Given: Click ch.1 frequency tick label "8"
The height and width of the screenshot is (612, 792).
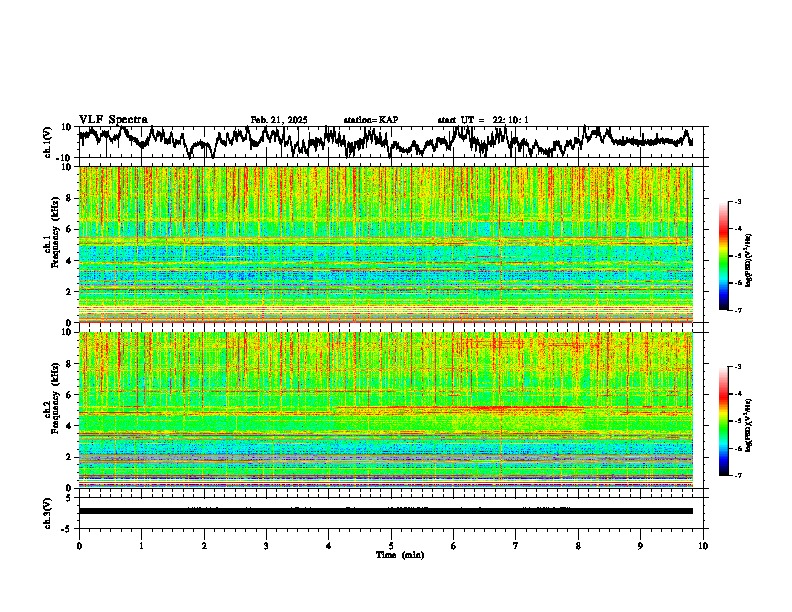Looking at the screenshot, I should coord(70,198).
